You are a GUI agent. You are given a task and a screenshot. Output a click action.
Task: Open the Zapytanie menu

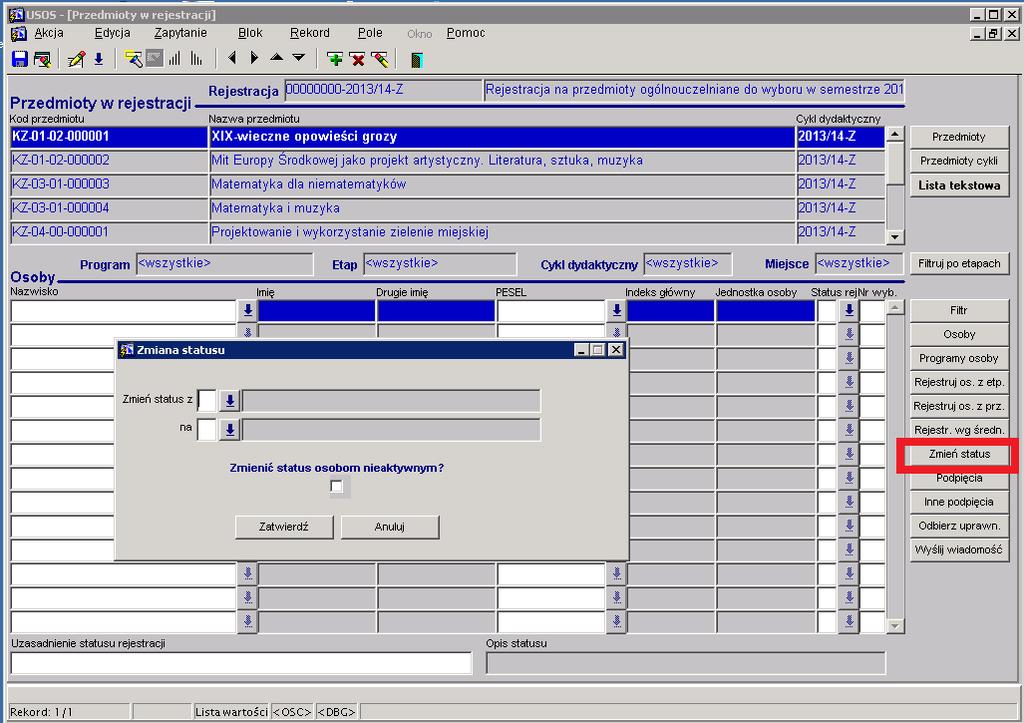pyautogui.click(x=180, y=33)
